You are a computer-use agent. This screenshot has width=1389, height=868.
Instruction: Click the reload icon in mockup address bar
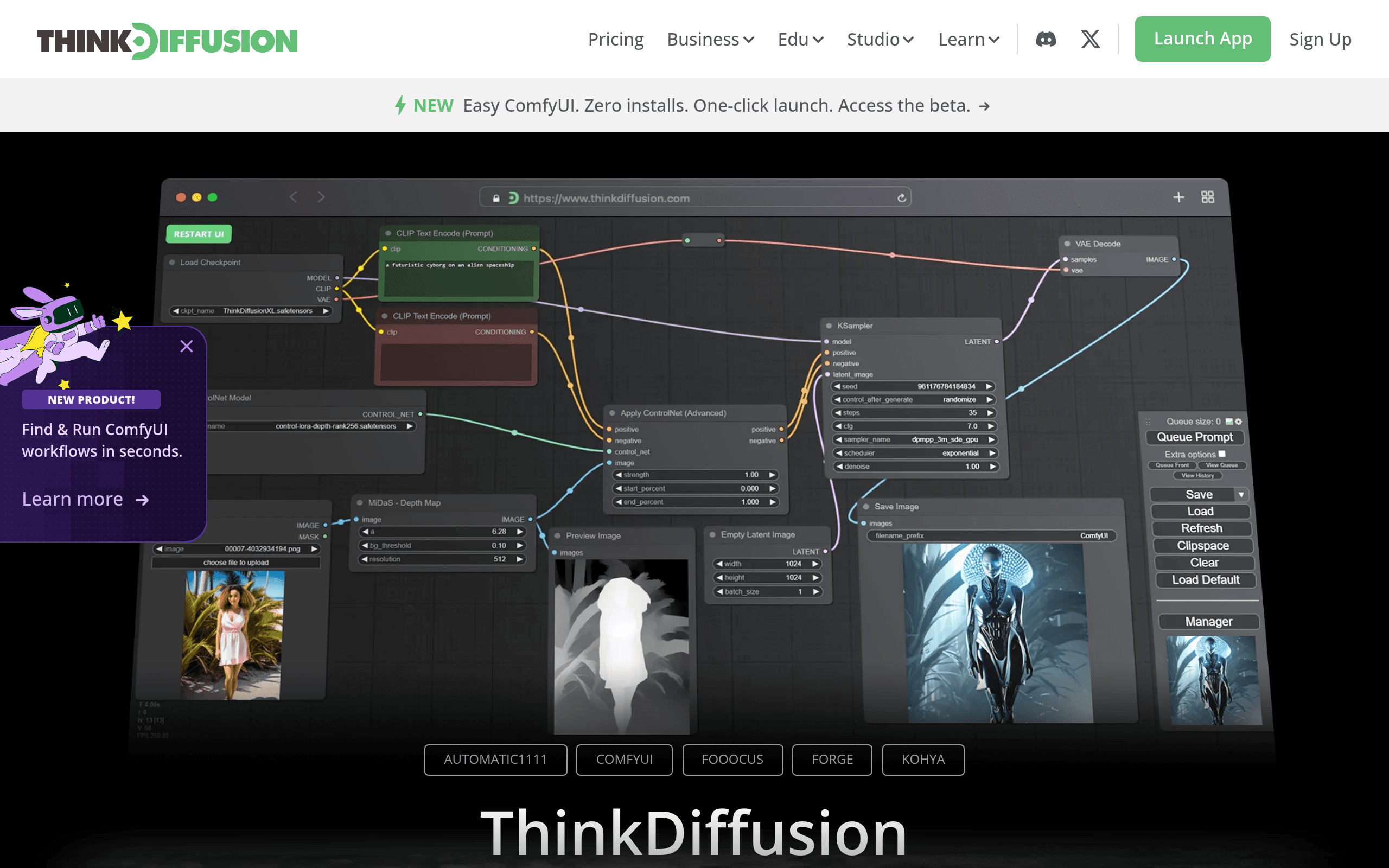click(x=902, y=198)
